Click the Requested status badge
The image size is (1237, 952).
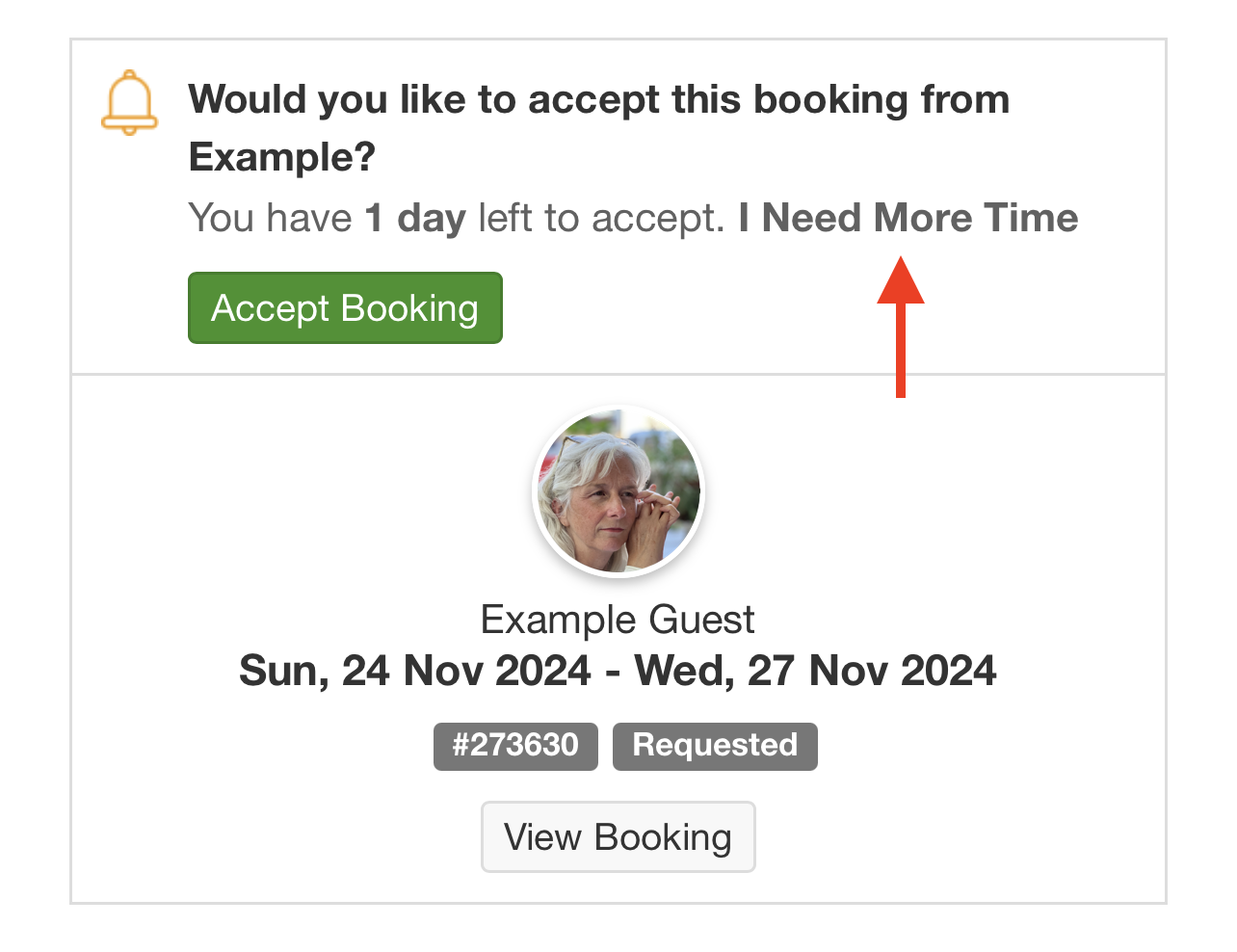click(715, 746)
